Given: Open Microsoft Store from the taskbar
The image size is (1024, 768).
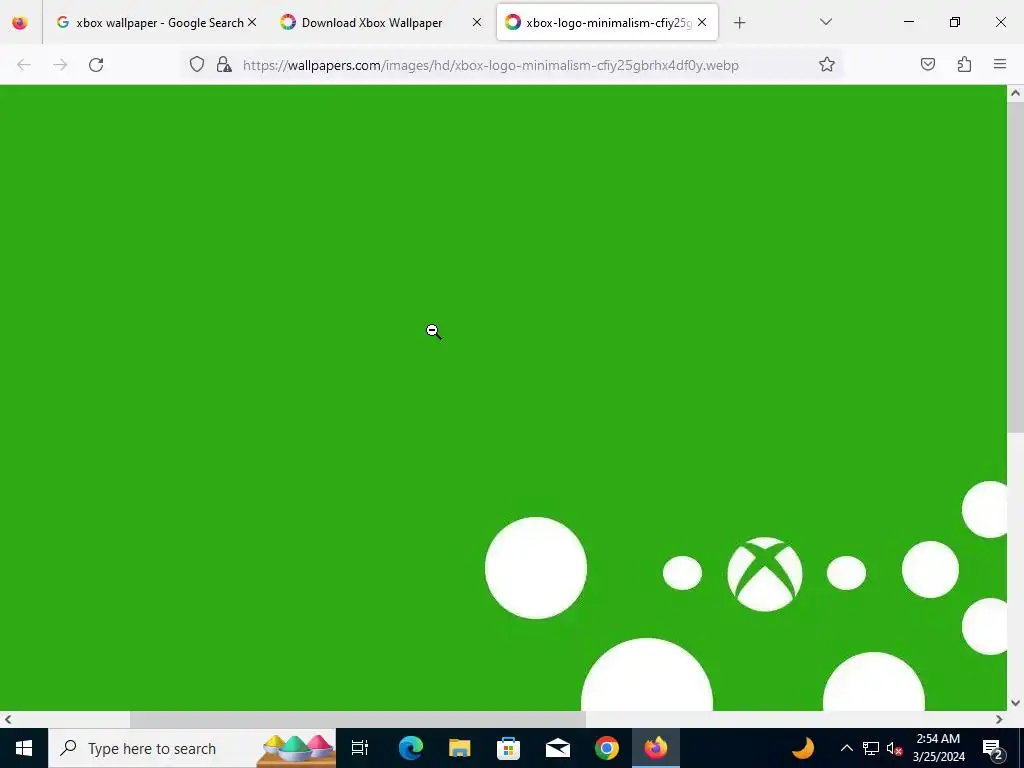Looking at the screenshot, I should [x=509, y=748].
